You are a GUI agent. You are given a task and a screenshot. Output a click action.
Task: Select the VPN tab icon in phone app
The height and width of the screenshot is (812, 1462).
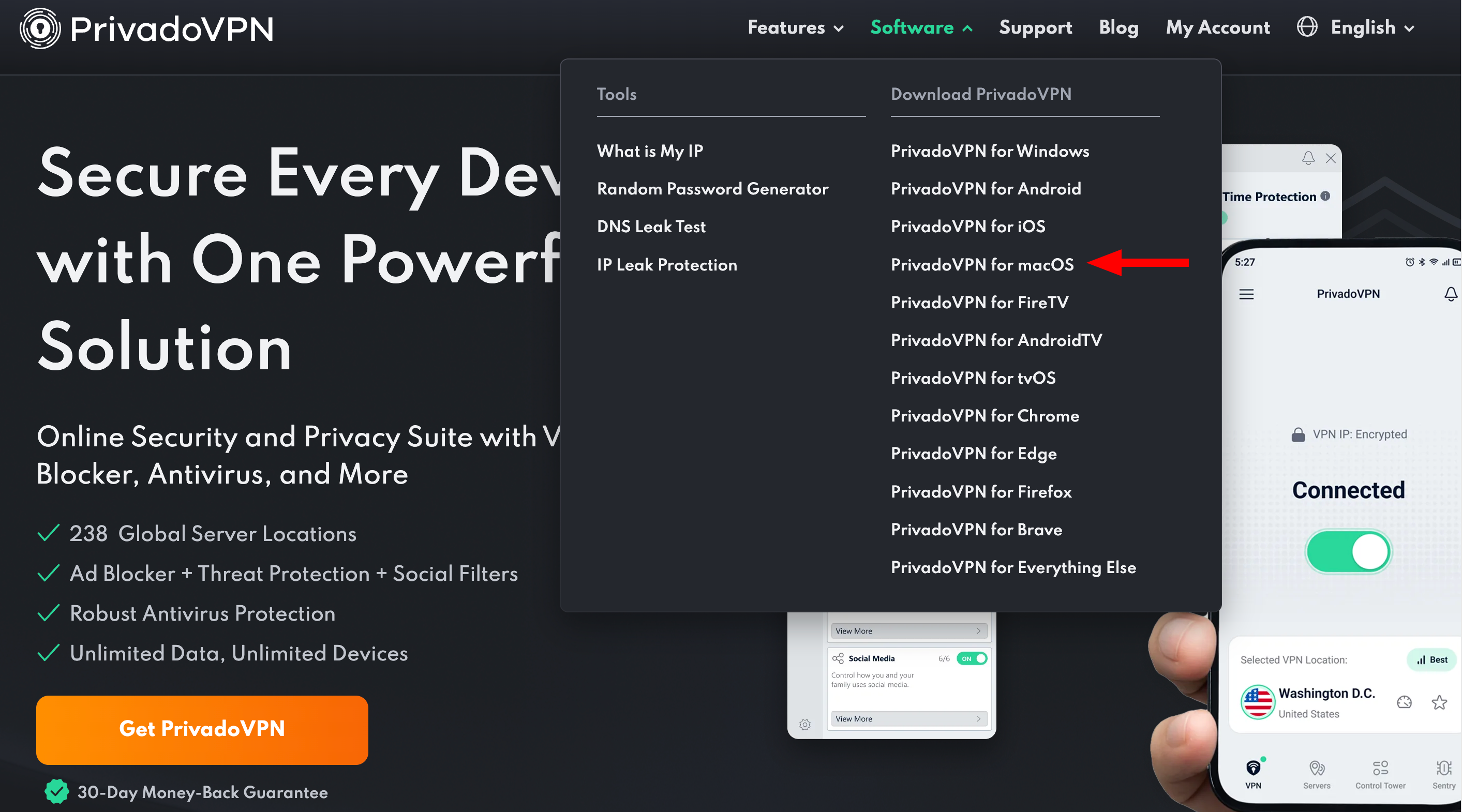pyautogui.click(x=1253, y=768)
